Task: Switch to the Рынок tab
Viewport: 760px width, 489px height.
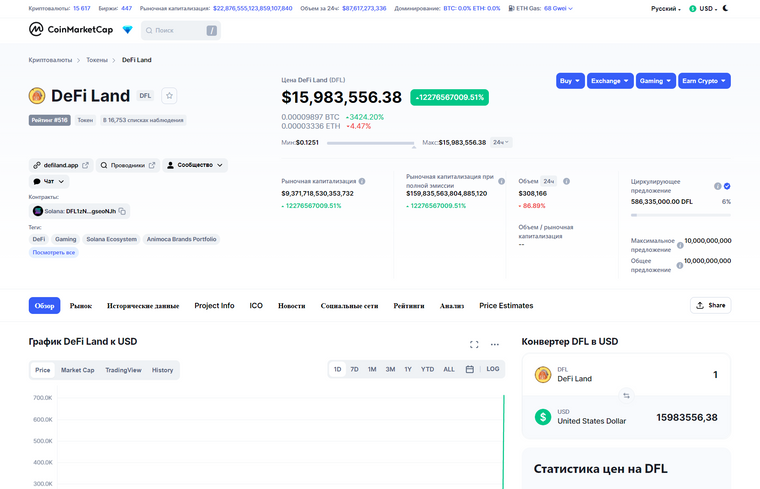Action: point(81,306)
